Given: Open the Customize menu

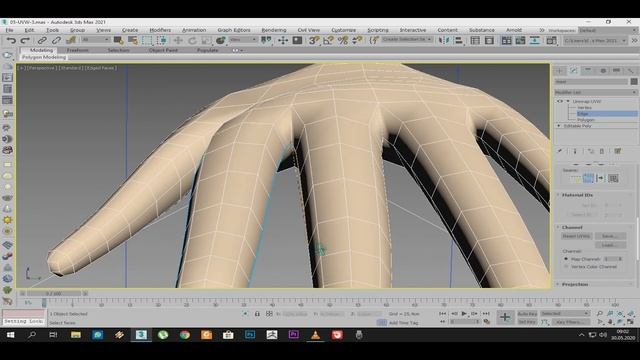Looking at the screenshot, I should click(344, 30).
